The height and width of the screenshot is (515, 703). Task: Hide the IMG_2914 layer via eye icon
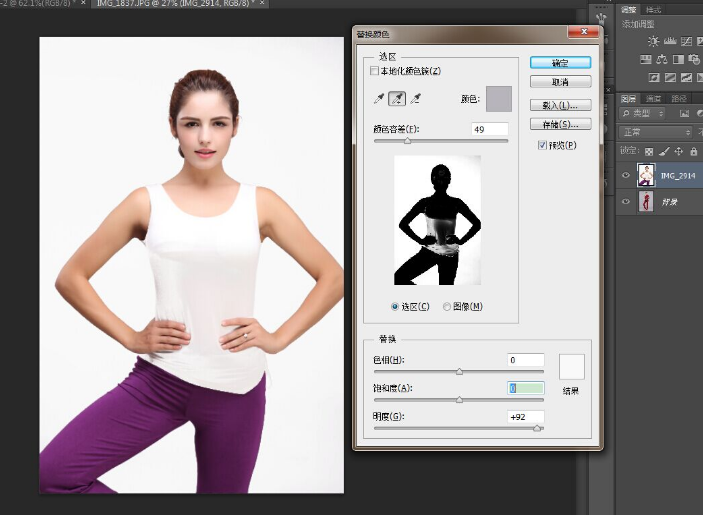click(627, 175)
